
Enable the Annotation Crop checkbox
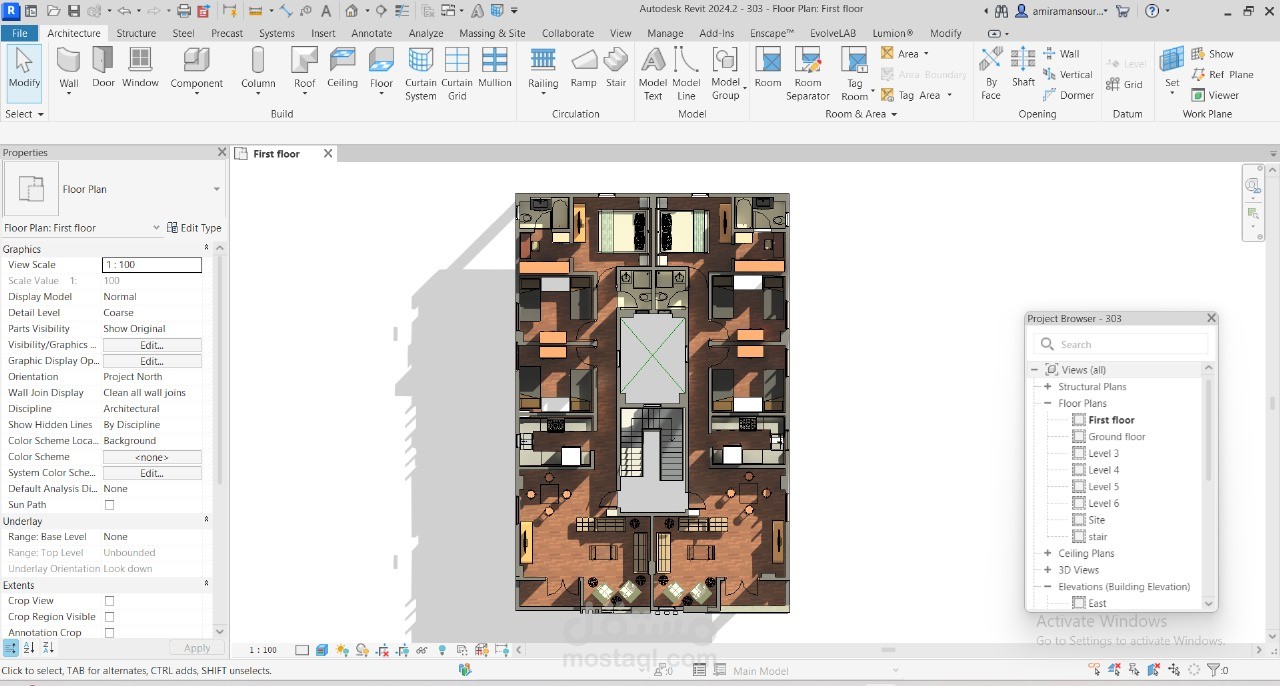(110, 633)
